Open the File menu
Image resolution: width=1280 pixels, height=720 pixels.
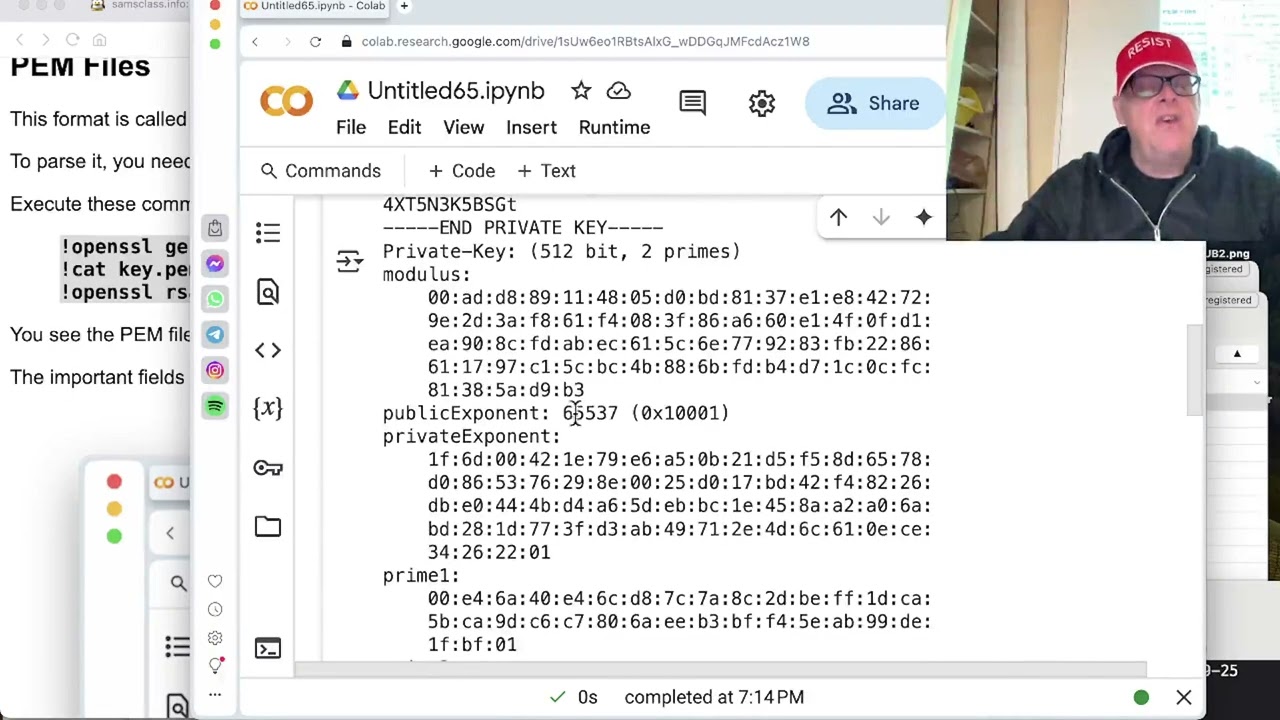click(351, 128)
